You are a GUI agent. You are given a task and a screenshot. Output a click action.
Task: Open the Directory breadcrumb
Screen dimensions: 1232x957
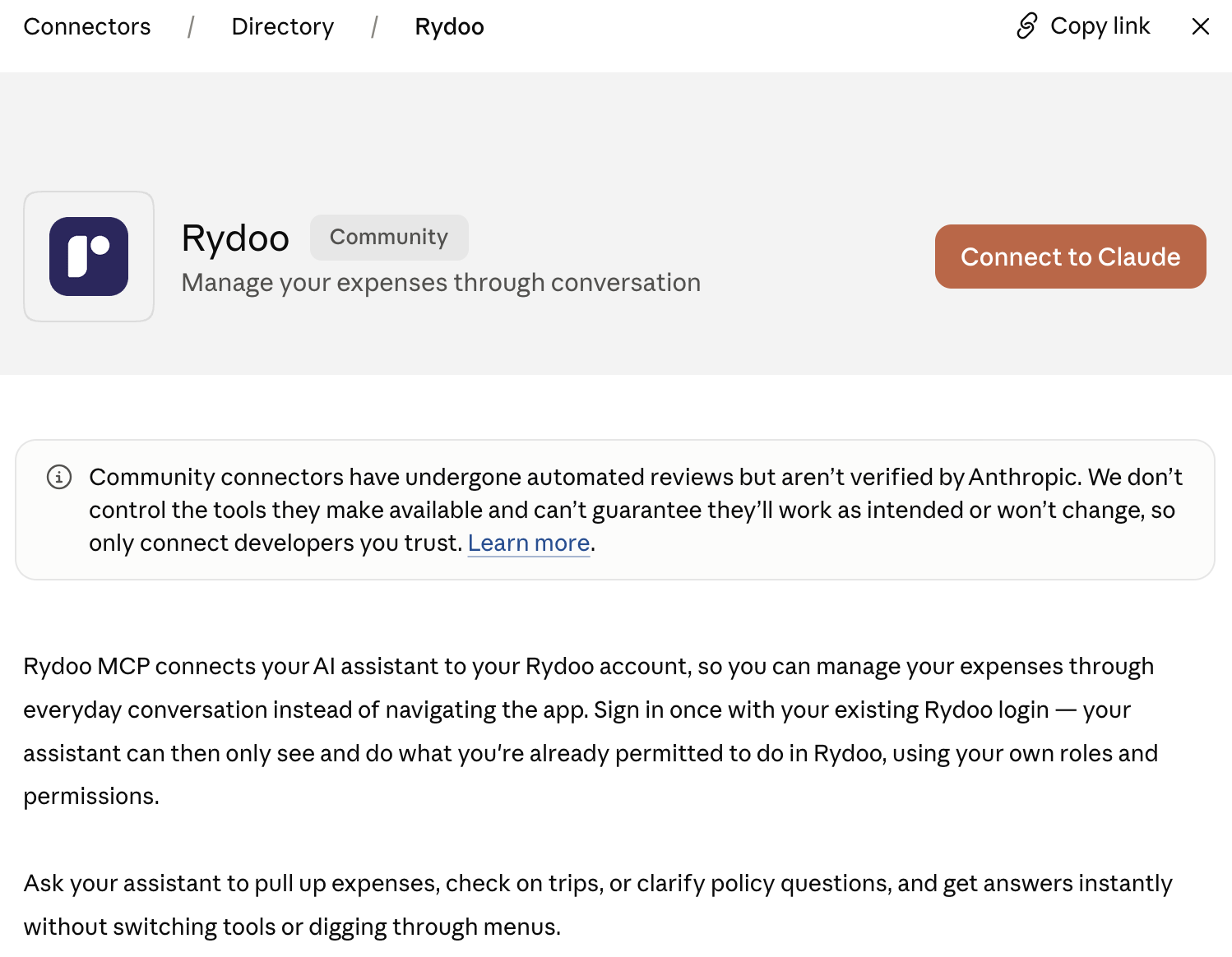click(x=283, y=26)
